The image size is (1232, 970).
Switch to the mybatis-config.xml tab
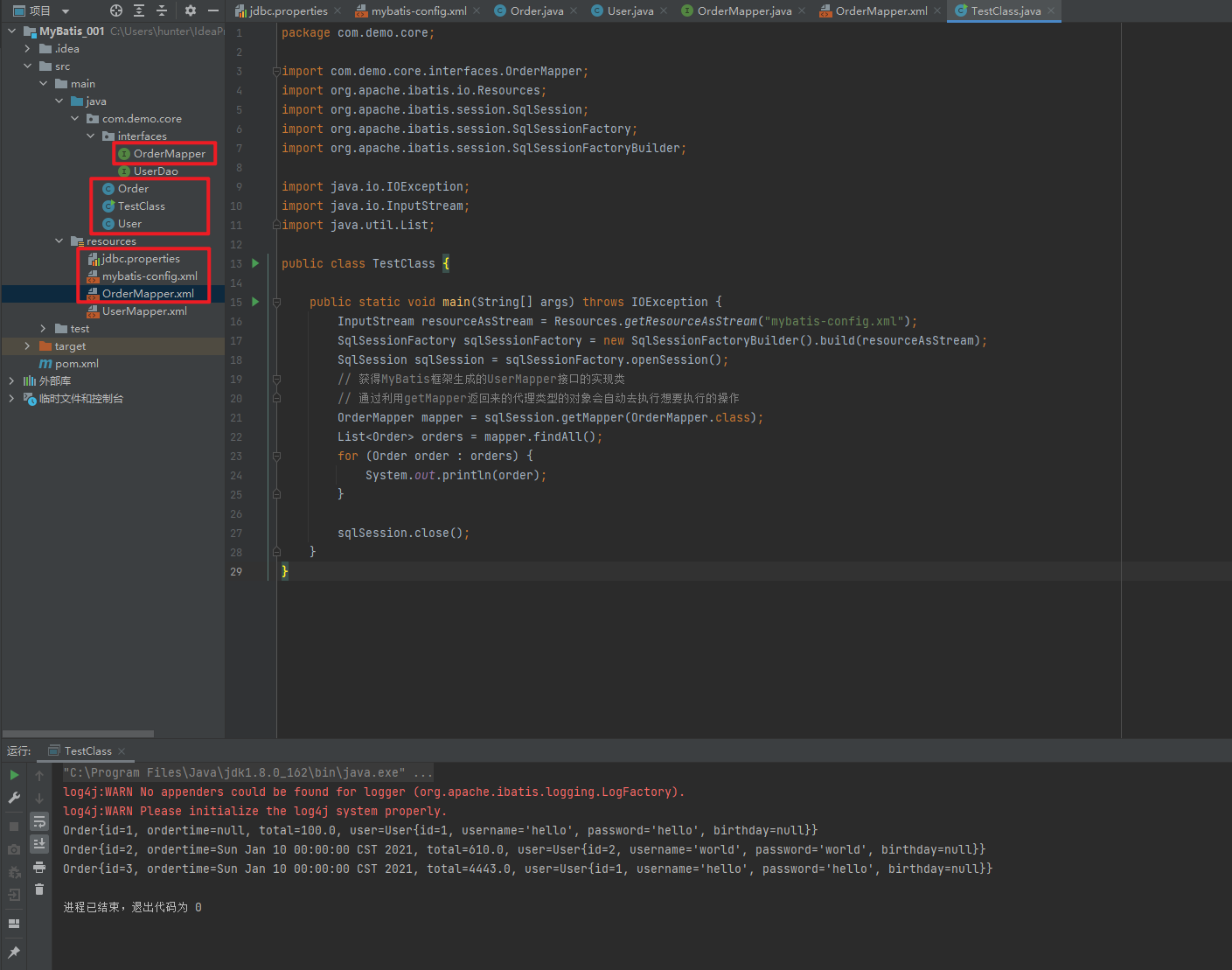pyautogui.click(x=418, y=11)
